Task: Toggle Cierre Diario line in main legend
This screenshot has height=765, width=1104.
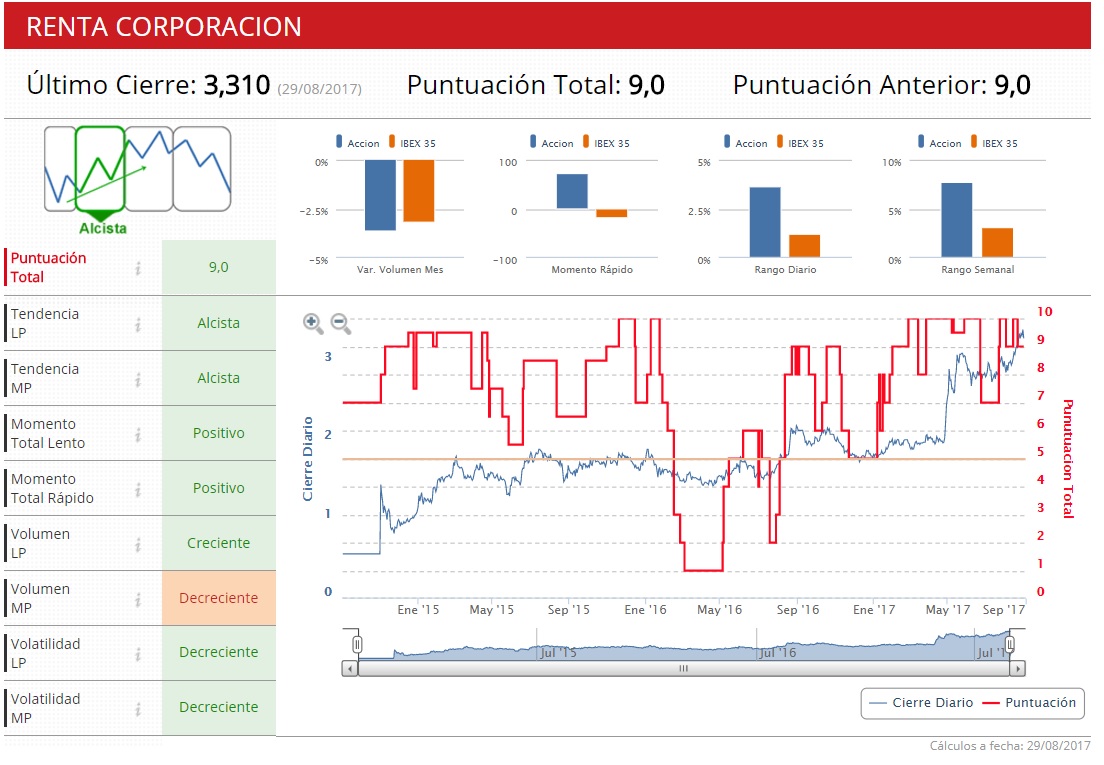Action: [921, 702]
